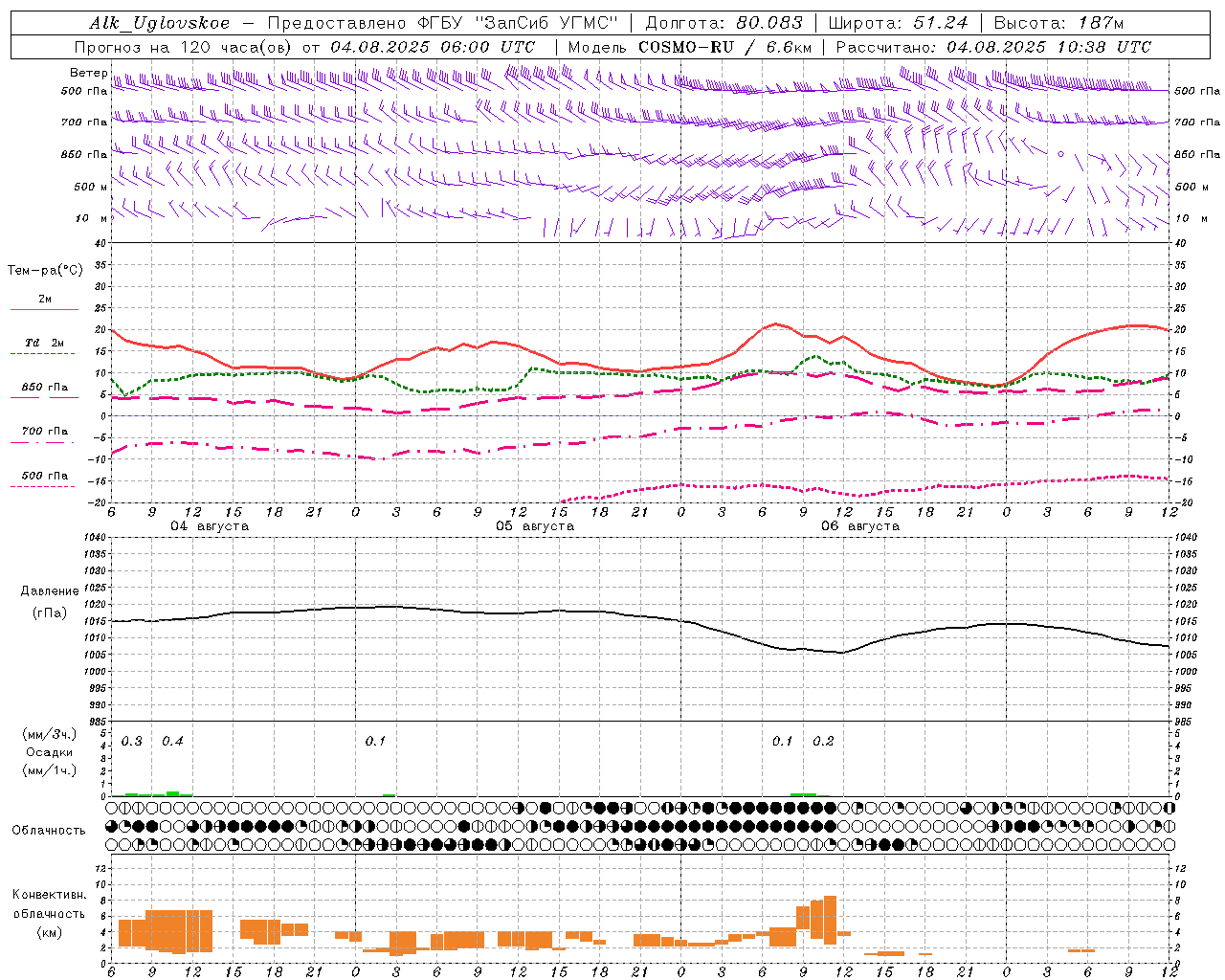
Task: Click the dotted pink line sample under legend '500 гПа'
Action: tap(43, 487)
